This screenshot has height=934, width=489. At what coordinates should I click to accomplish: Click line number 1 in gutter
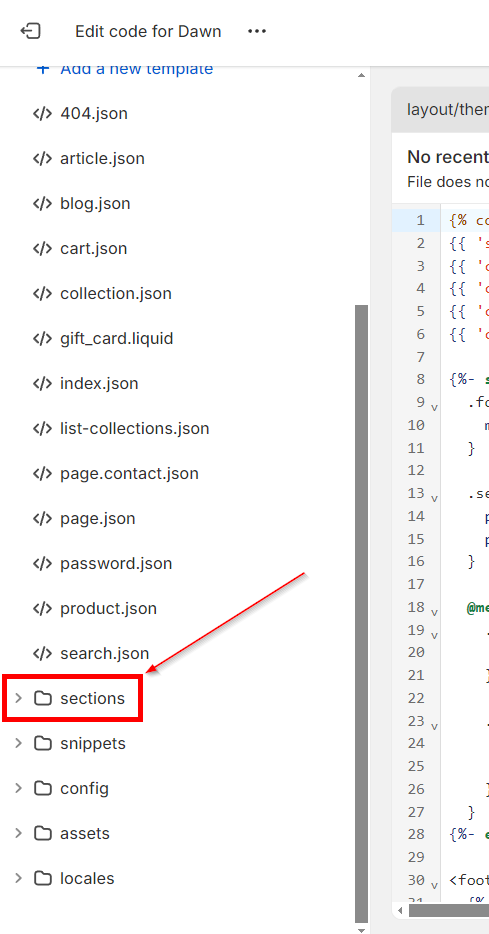pos(421,220)
